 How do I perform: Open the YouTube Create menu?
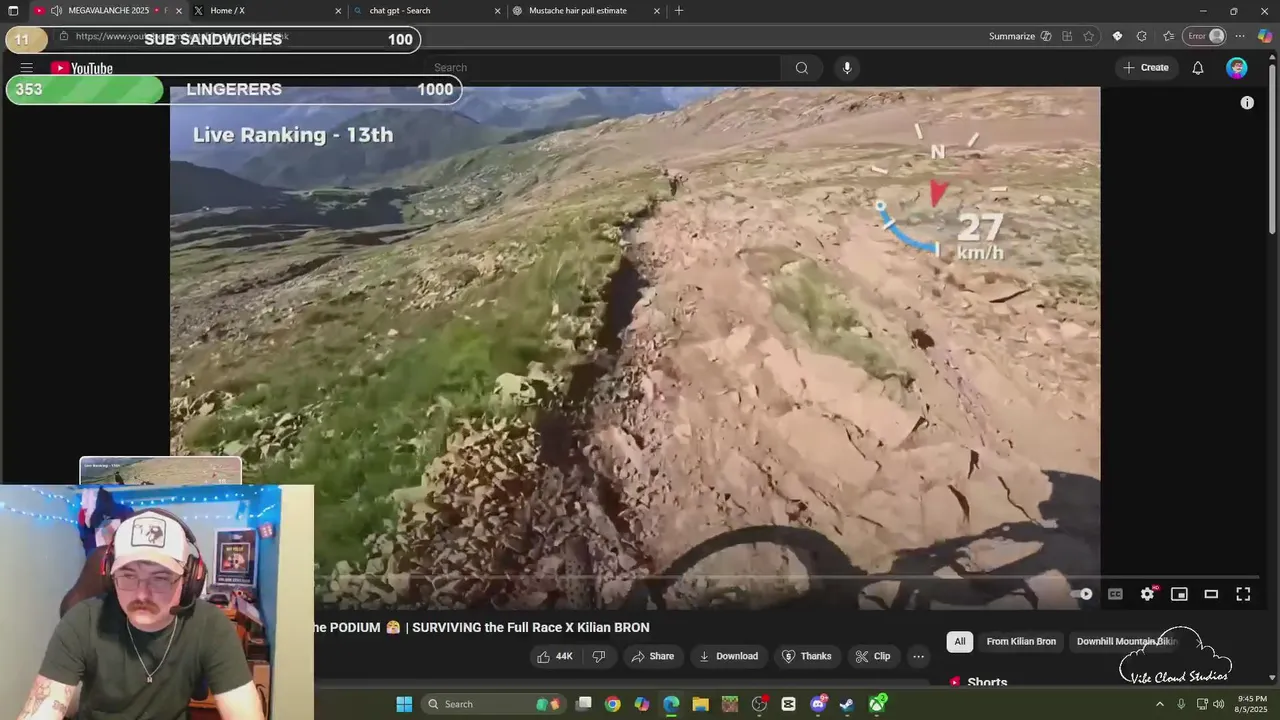(x=1146, y=68)
